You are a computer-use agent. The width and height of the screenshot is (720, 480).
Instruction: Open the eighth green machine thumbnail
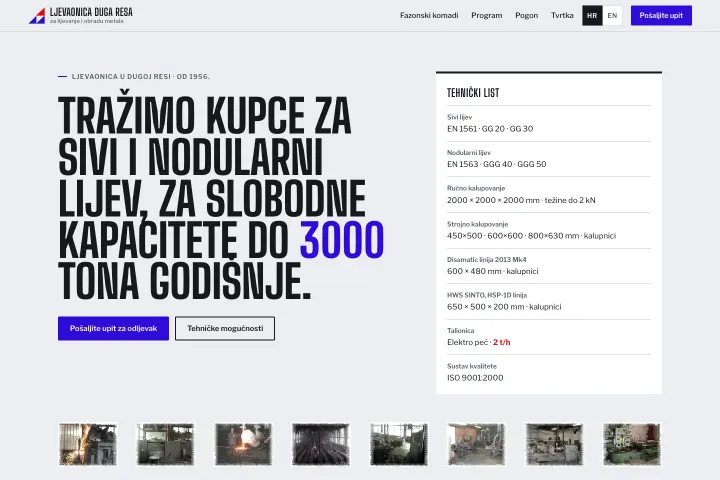[632, 444]
